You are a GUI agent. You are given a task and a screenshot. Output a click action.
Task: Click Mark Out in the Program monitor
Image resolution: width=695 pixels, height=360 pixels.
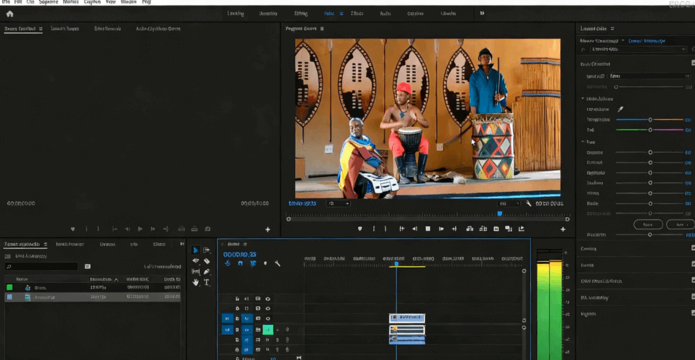click(385, 229)
